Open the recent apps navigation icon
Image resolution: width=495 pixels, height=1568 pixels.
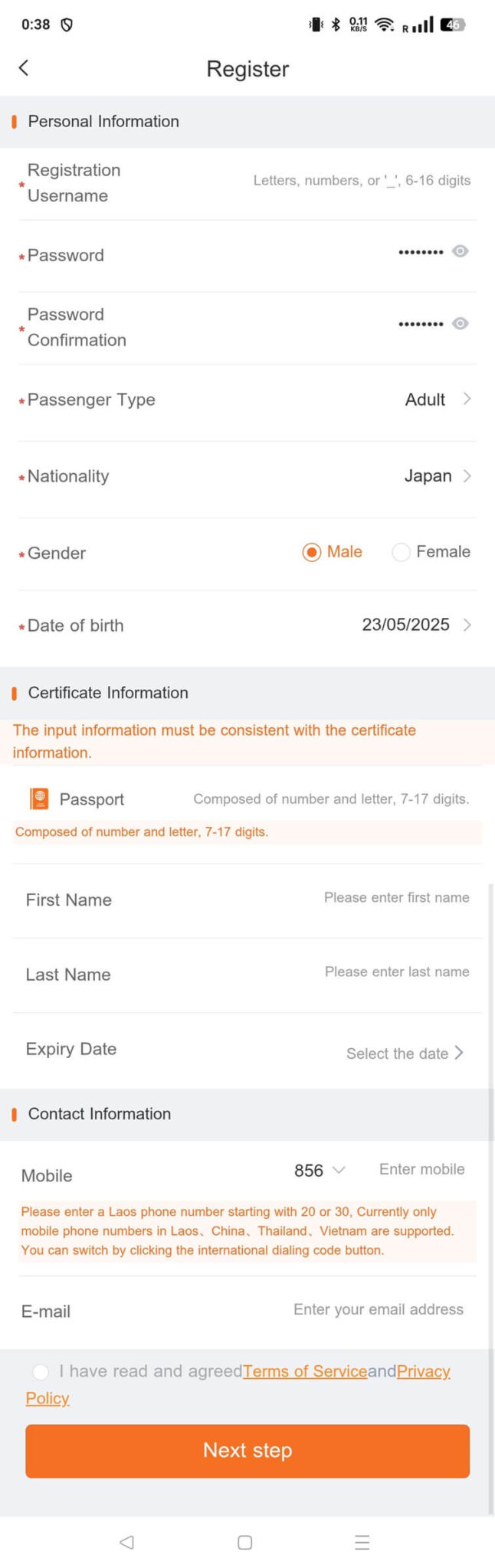click(x=362, y=1543)
